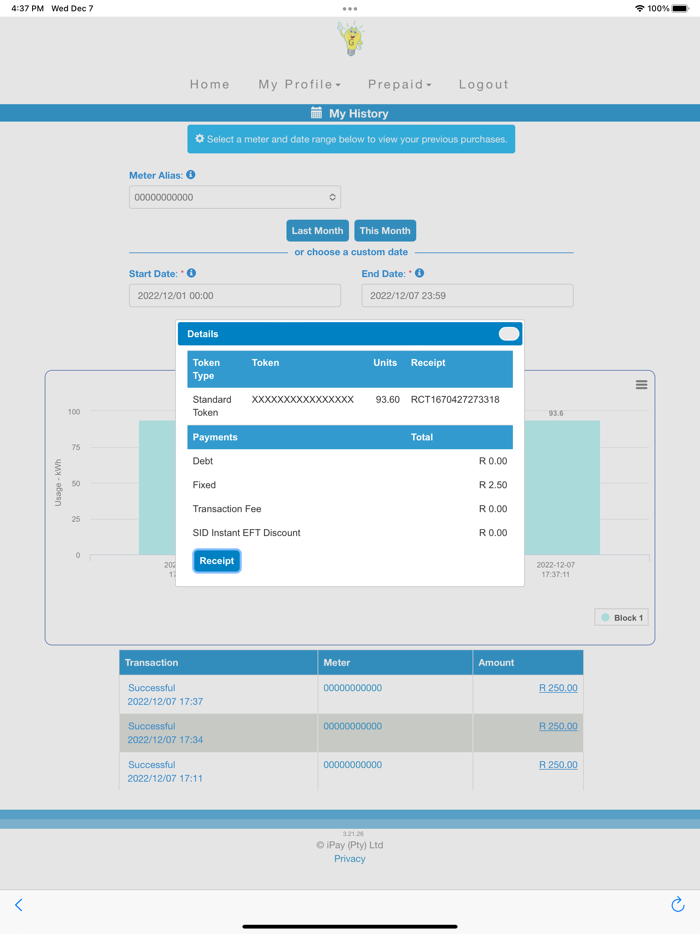
Task: Click the gear icon in info banner
Action: tap(200, 138)
